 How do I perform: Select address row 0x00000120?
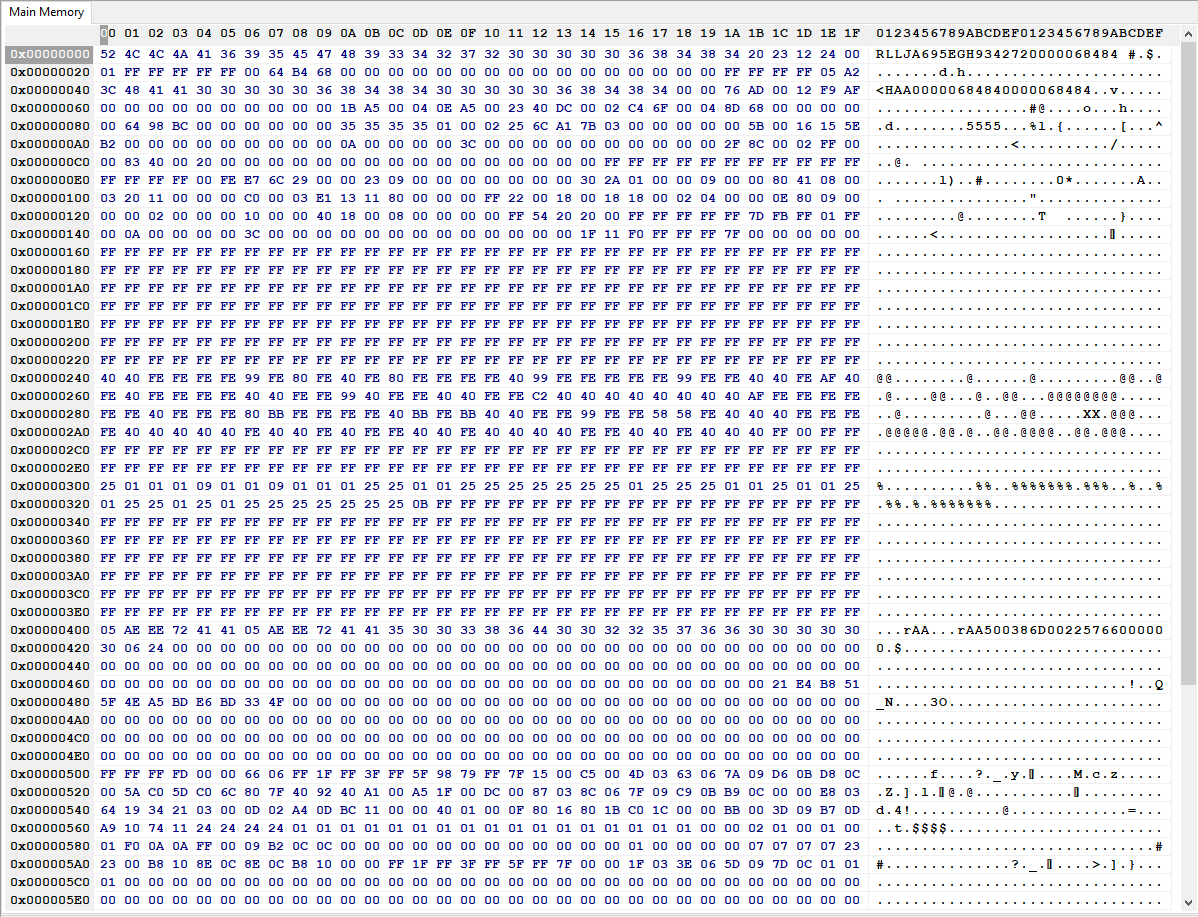pyautogui.click(x=50, y=216)
